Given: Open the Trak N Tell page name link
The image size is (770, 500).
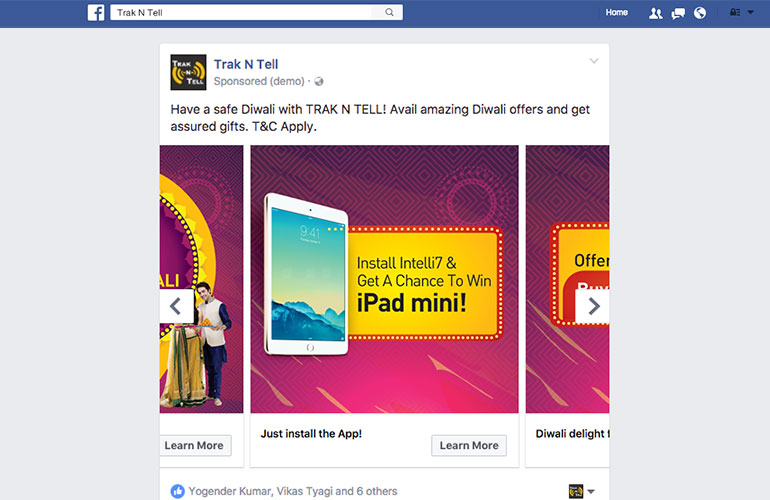Looking at the screenshot, I should pos(246,64).
